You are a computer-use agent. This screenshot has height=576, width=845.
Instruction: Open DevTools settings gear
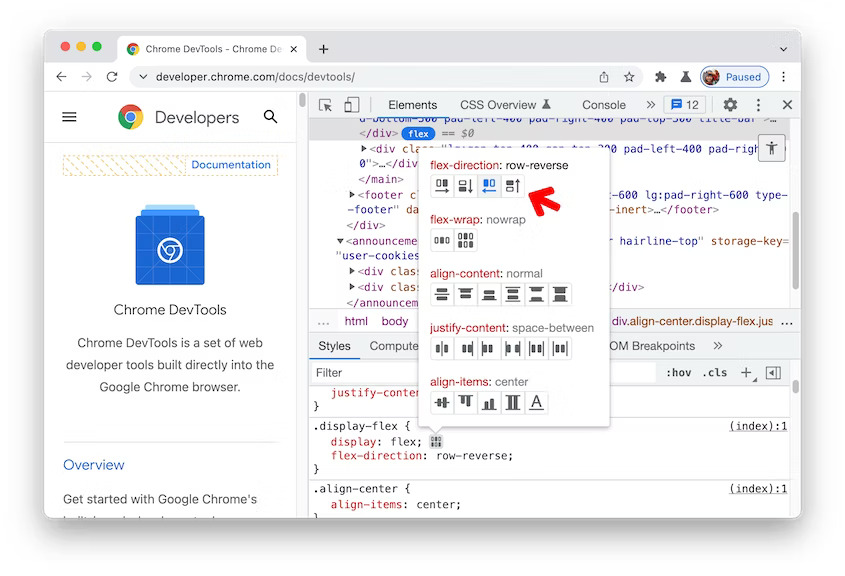pyautogui.click(x=730, y=104)
